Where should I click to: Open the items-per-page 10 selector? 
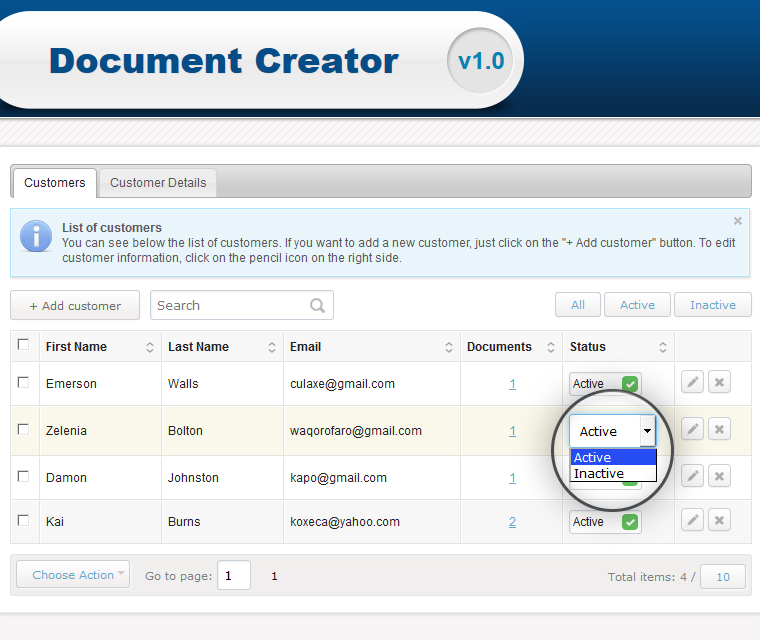(723, 577)
